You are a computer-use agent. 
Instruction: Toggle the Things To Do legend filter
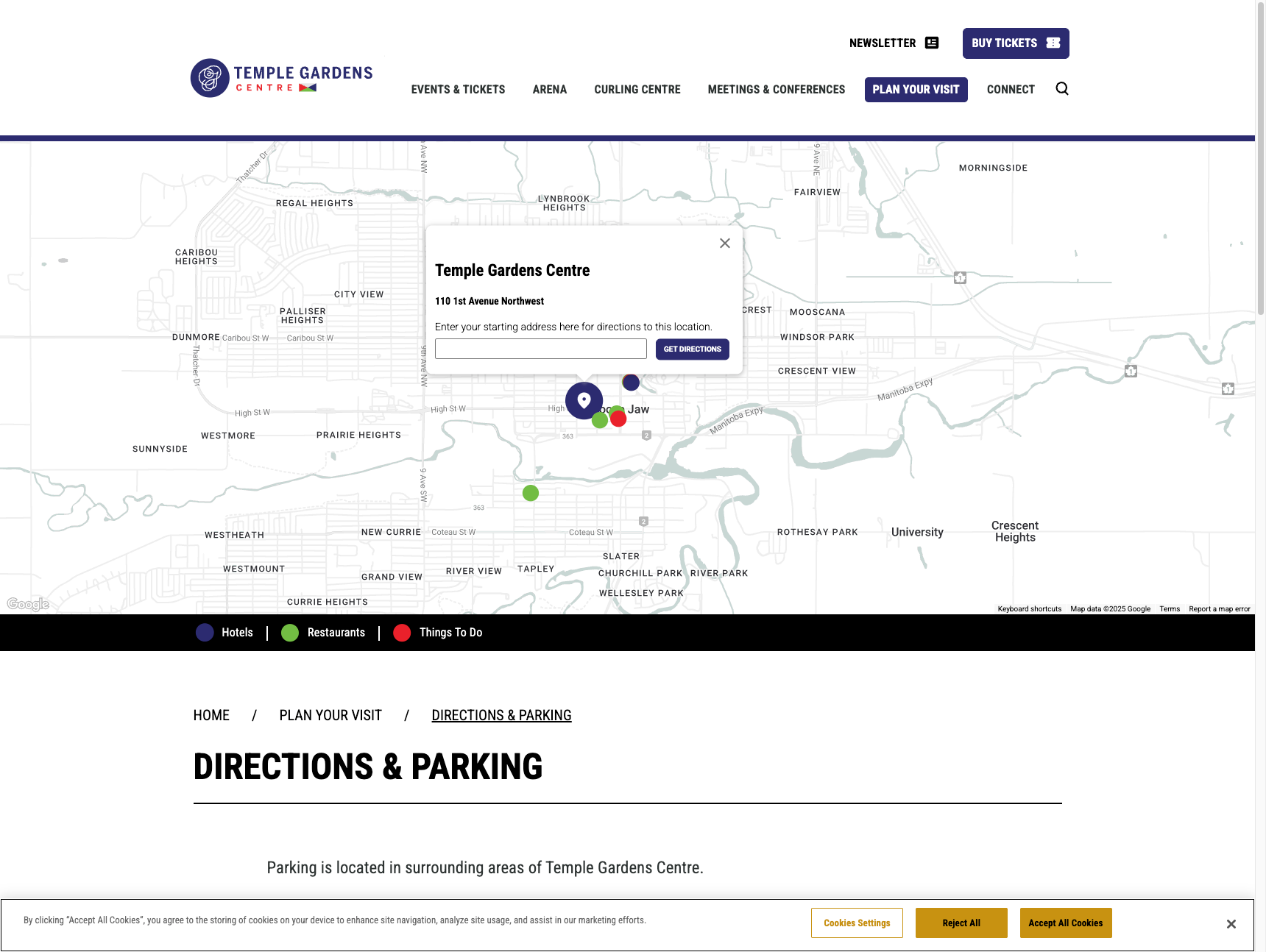click(438, 633)
